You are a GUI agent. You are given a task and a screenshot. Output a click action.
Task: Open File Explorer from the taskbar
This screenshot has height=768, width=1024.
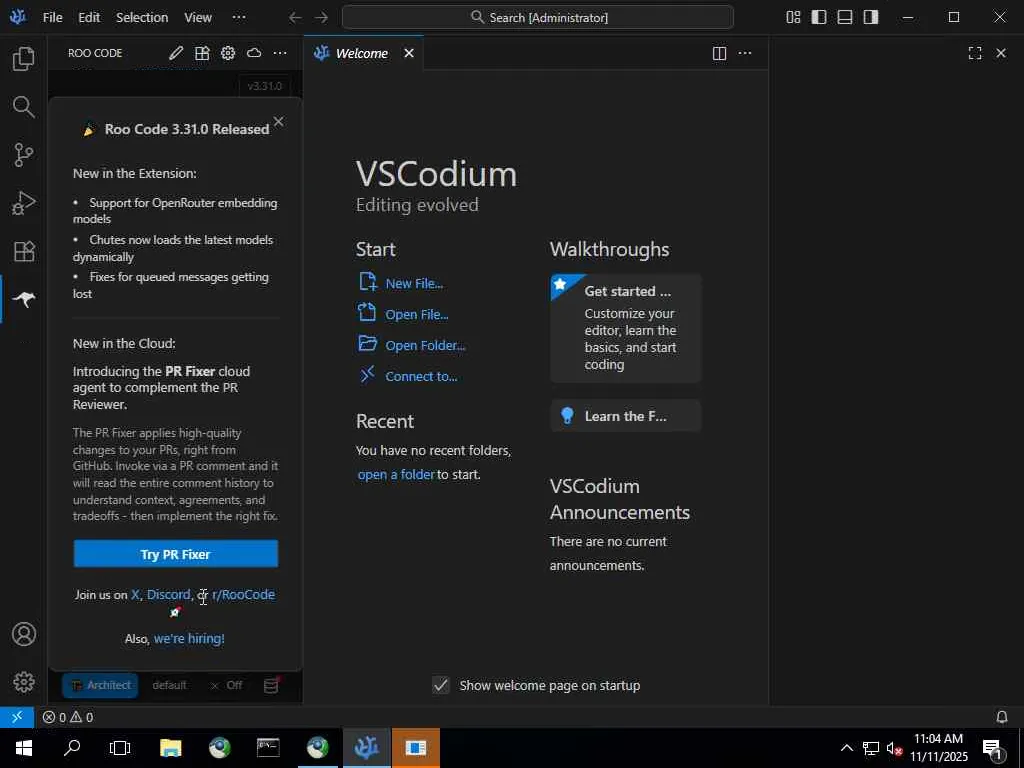click(x=170, y=748)
